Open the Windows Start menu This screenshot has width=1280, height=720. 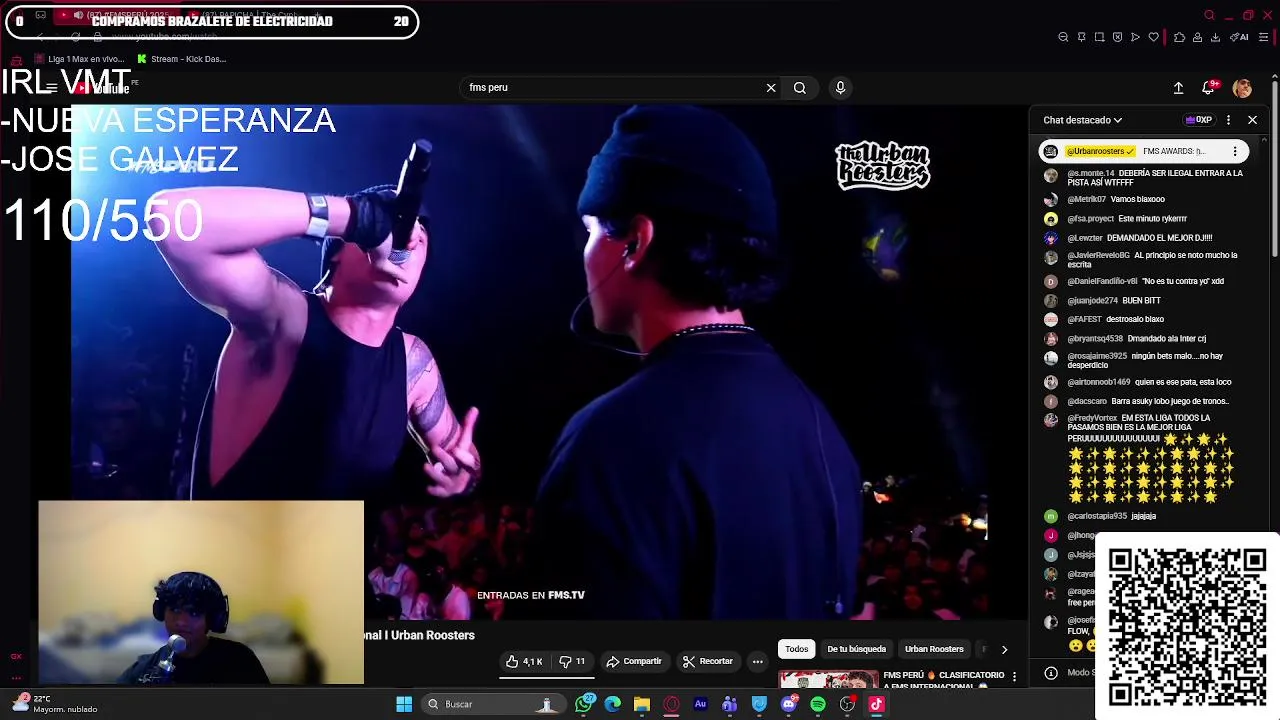tap(404, 704)
